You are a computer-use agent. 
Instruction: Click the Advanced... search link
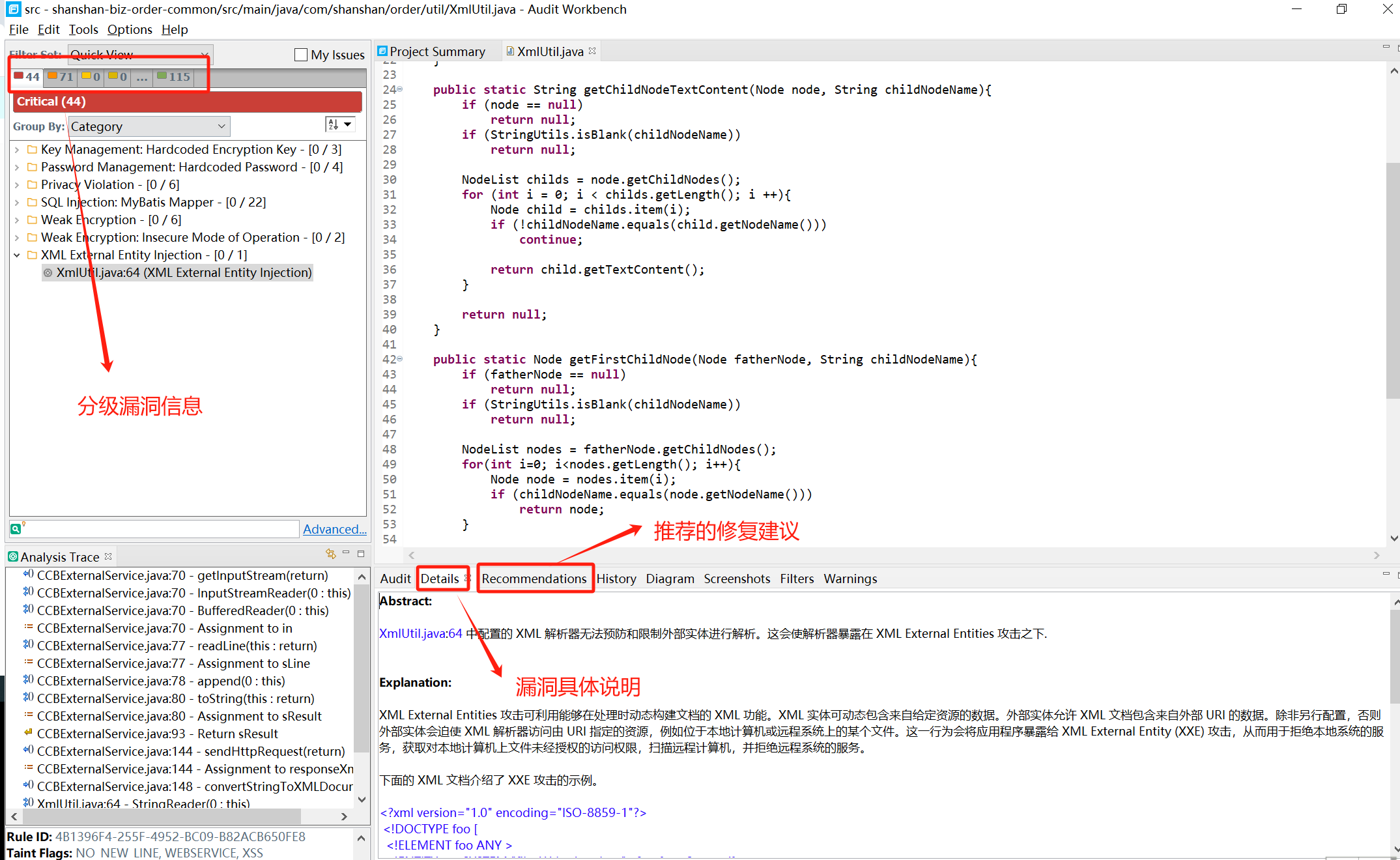click(334, 529)
